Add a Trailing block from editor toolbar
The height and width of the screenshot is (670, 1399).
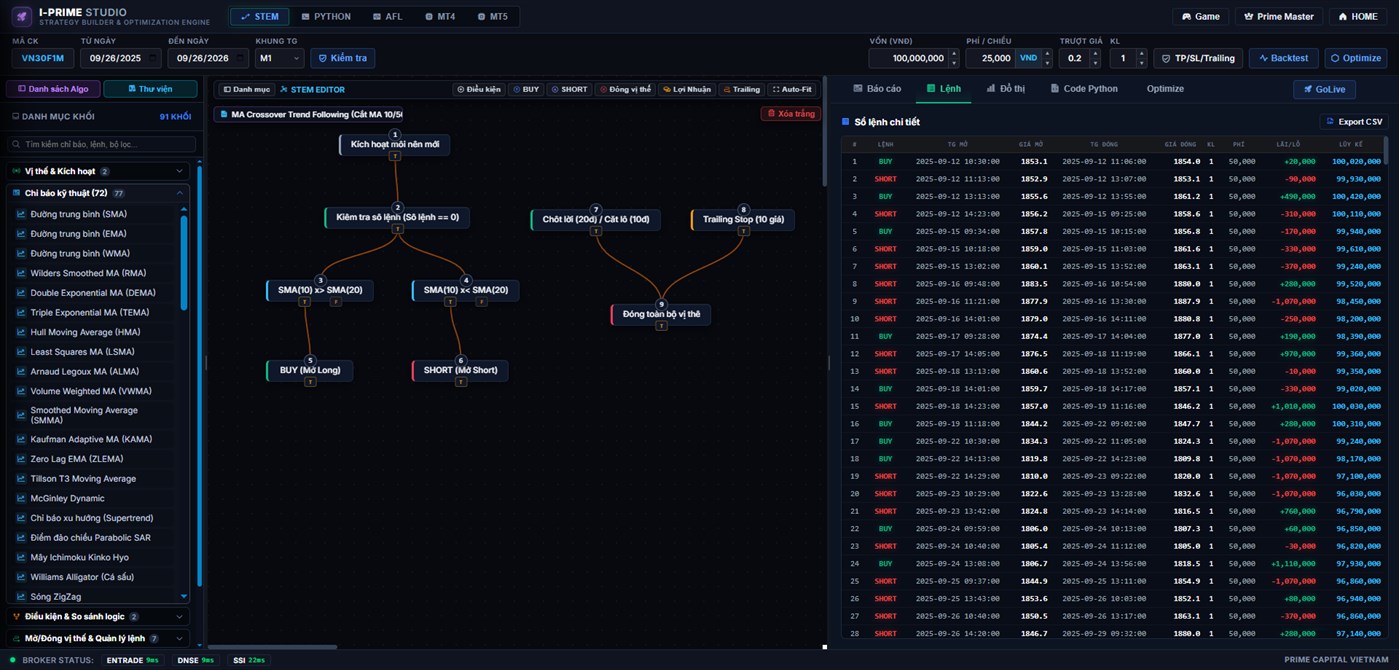pos(741,90)
